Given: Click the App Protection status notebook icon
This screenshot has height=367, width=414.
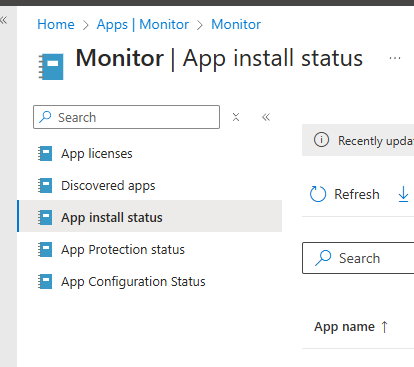Looking at the screenshot, I should click(x=45, y=250).
